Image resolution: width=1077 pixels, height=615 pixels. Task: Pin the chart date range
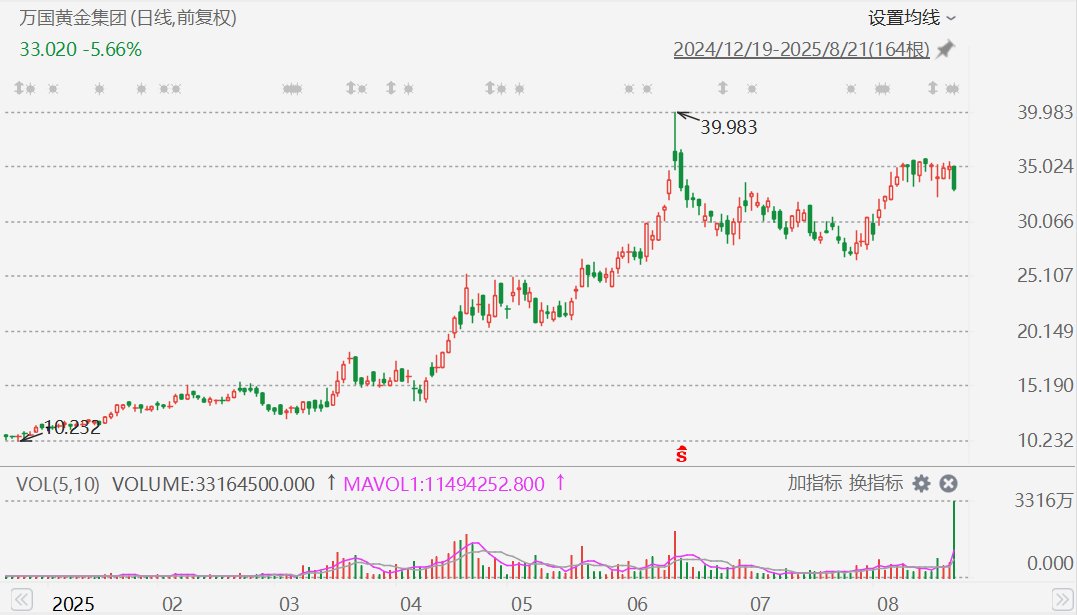(x=946, y=49)
